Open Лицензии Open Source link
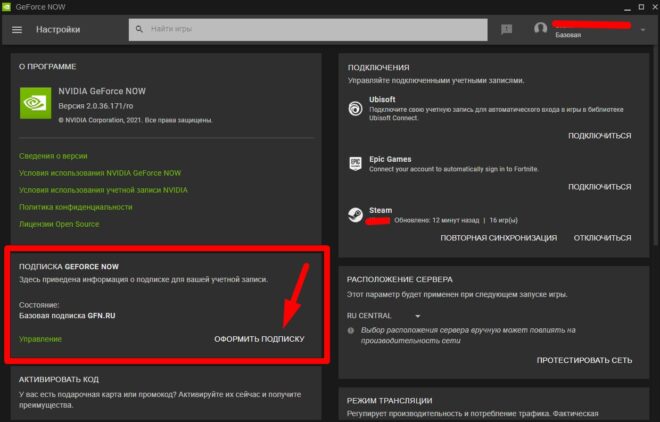The width and height of the screenshot is (660, 422). tap(59, 224)
